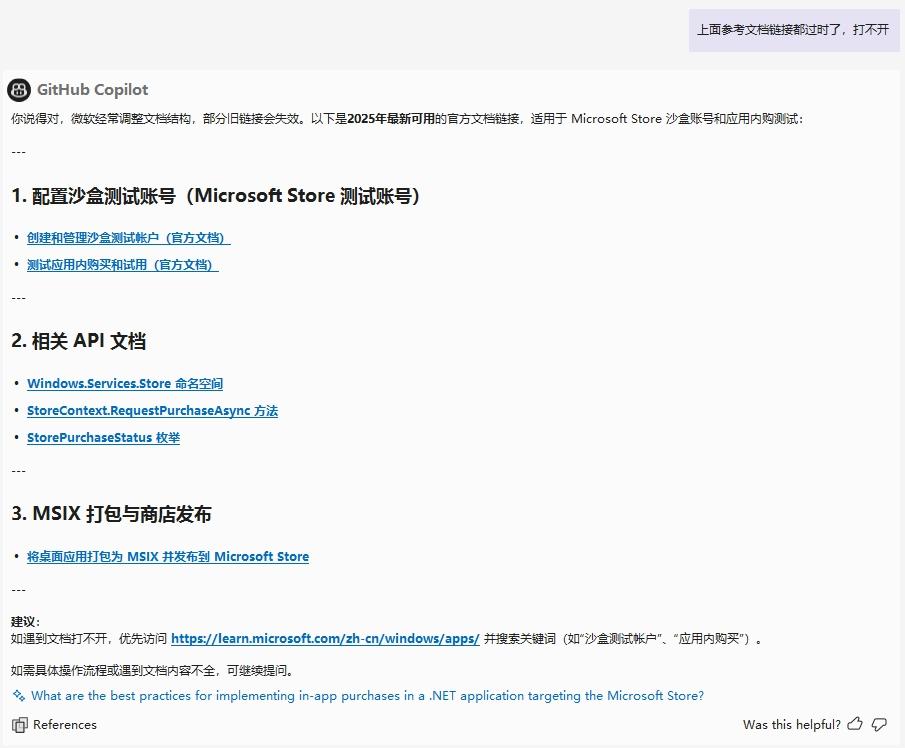Open the MSIX 打包与发布 link
The height and width of the screenshot is (748, 905).
coord(168,556)
